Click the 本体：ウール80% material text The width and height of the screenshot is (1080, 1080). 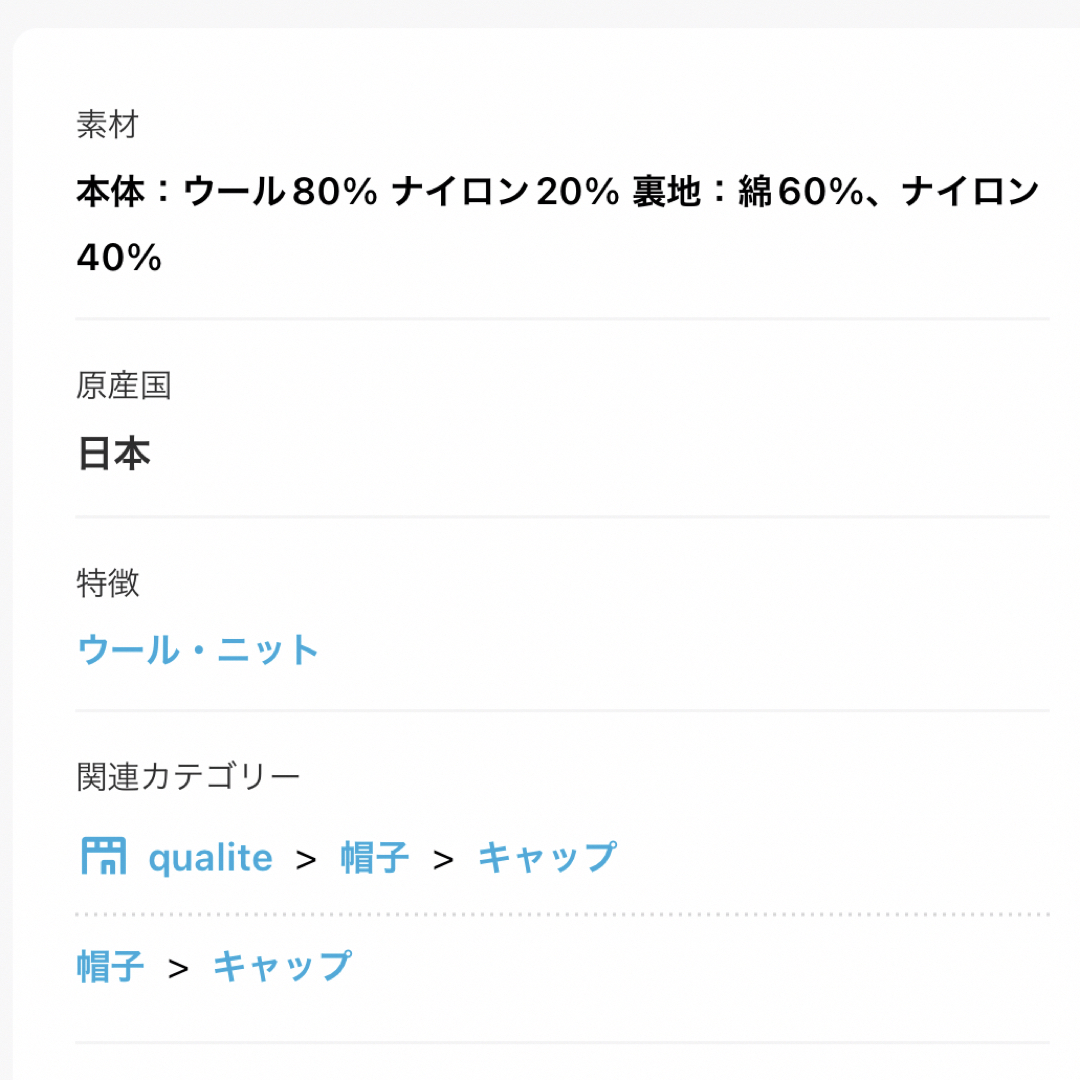pos(227,191)
